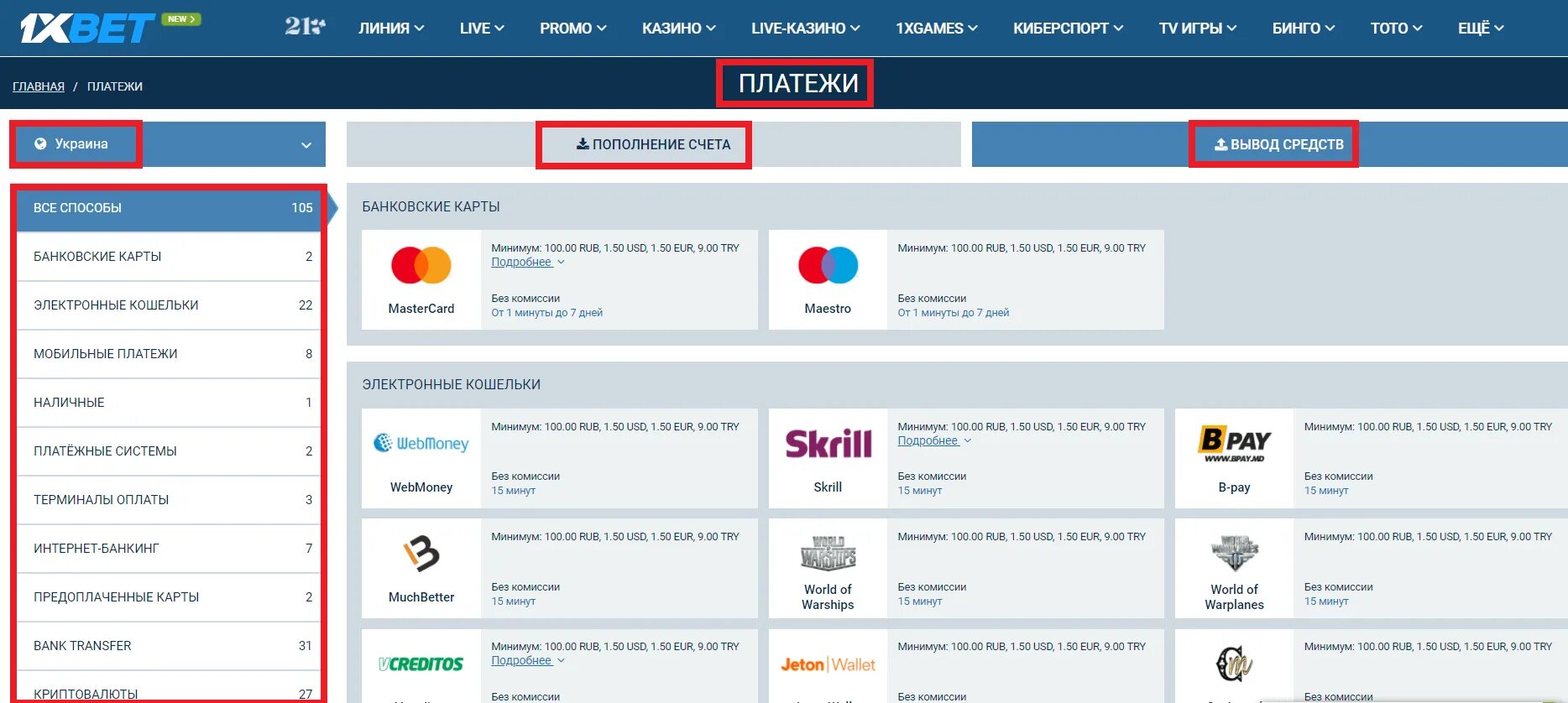Click the 1XBET logo
The height and width of the screenshot is (703, 1568).
87,29
